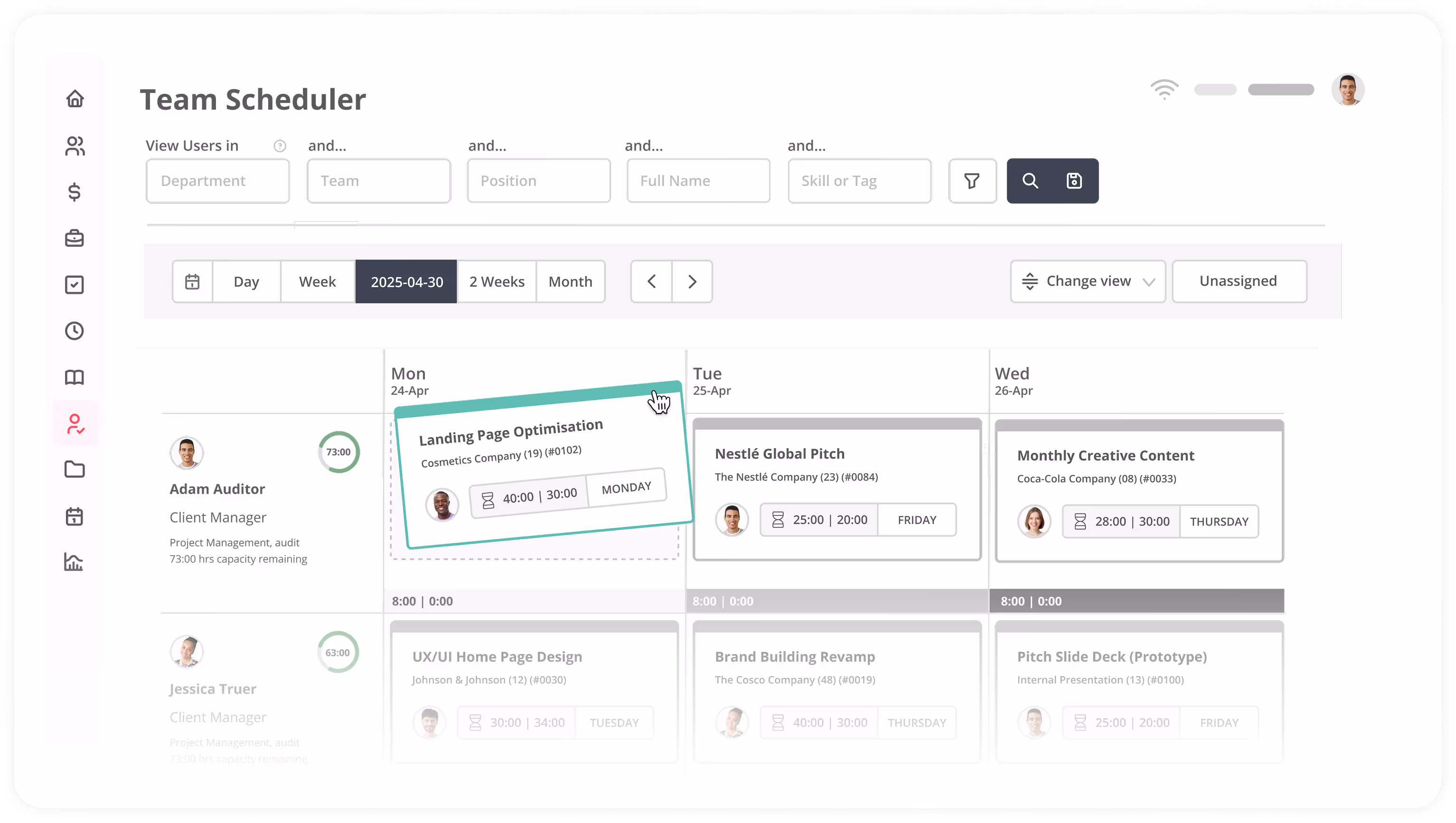Switch to the Day view
The height and width of the screenshot is (823, 1456).
246,281
